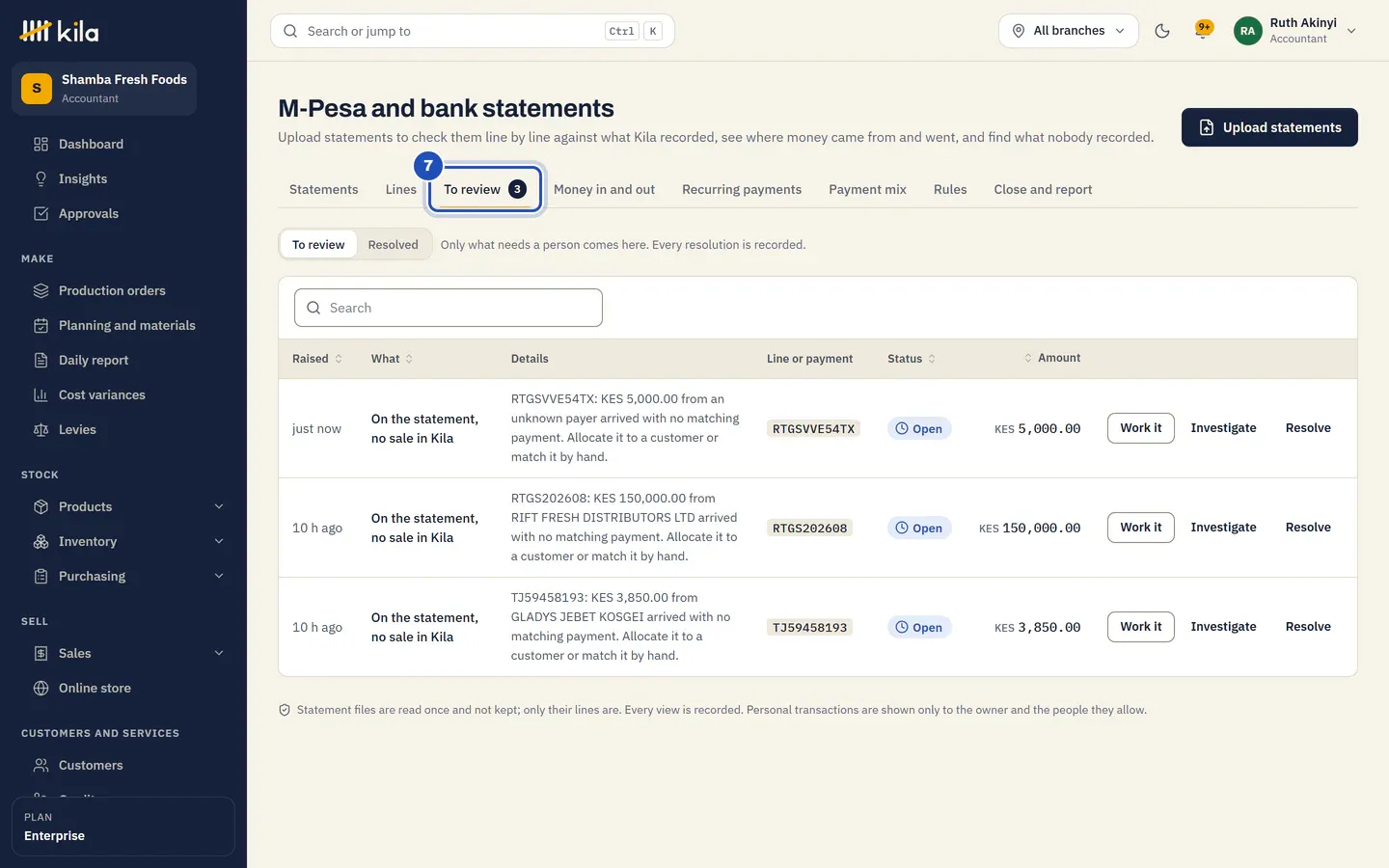Image resolution: width=1389 pixels, height=868 pixels.
Task: Click the Online store globe icon
Action: [x=41, y=689]
